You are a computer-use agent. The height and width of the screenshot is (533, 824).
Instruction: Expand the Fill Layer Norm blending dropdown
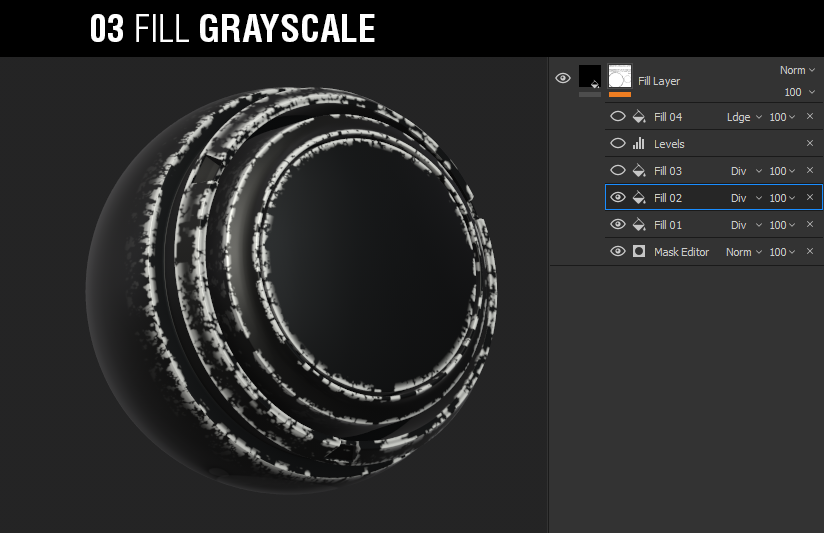point(797,70)
